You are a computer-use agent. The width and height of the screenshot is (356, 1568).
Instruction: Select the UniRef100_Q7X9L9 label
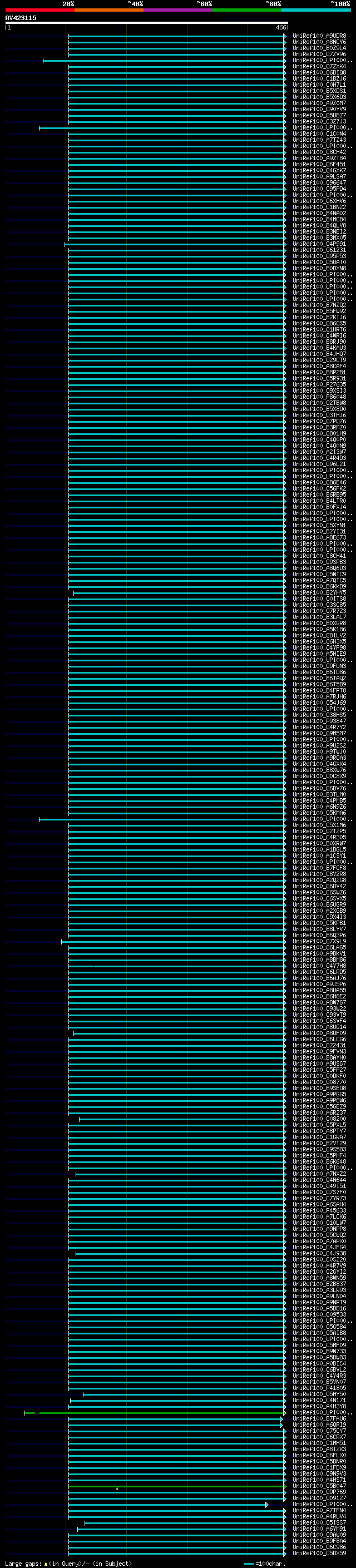click(x=319, y=942)
